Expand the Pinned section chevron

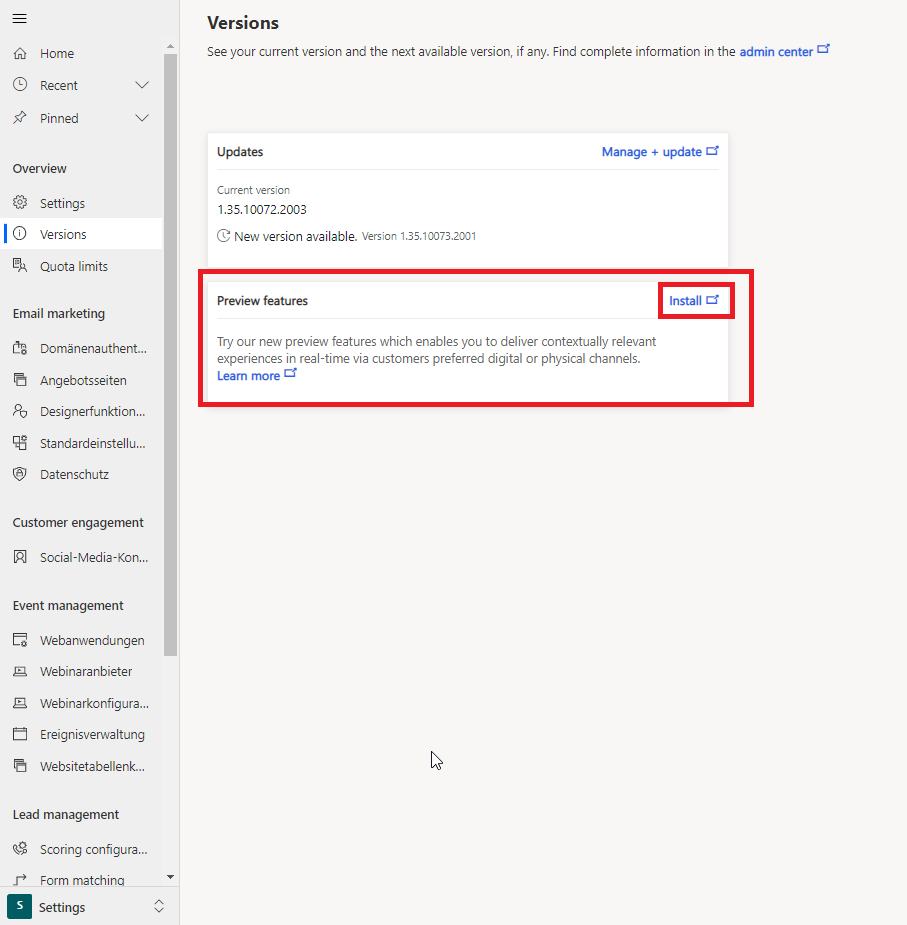click(142, 118)
